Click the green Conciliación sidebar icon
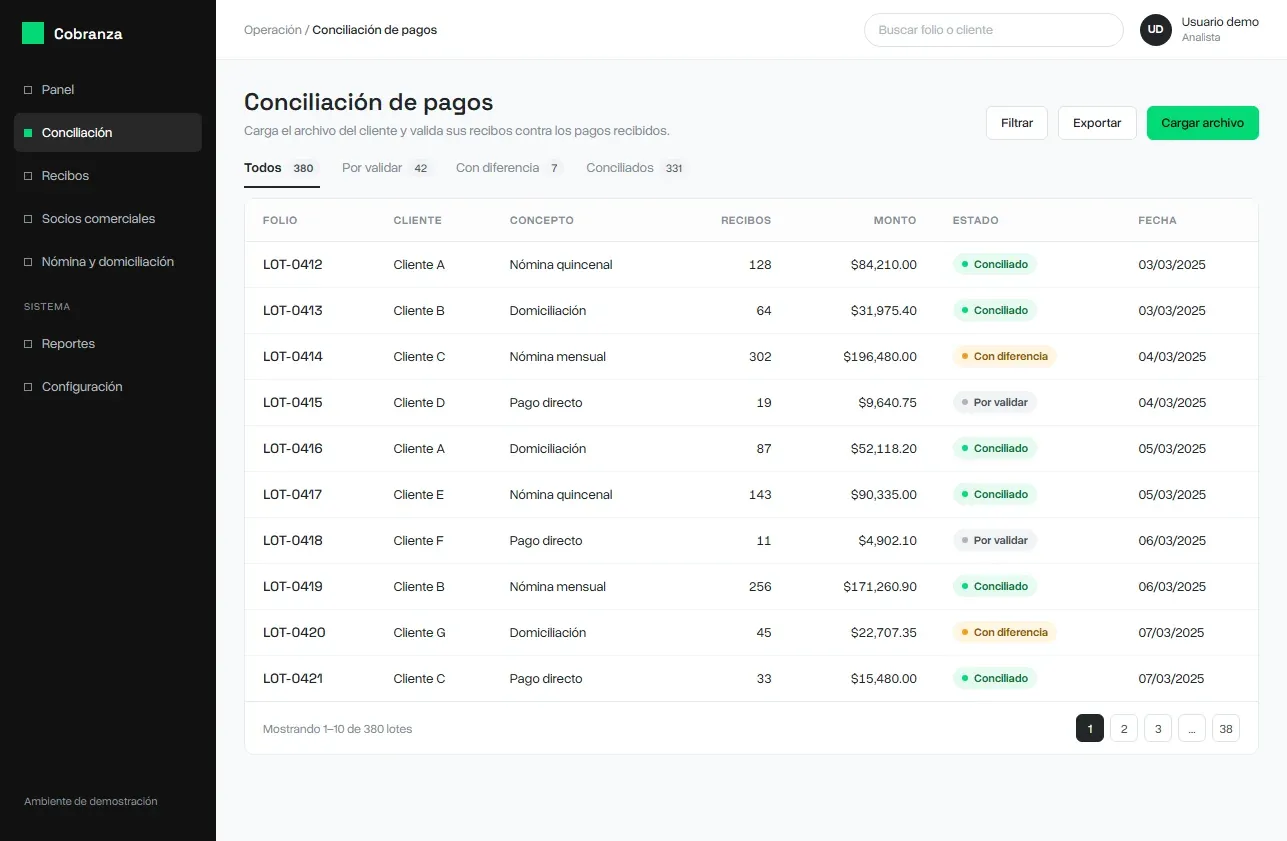 28,133
